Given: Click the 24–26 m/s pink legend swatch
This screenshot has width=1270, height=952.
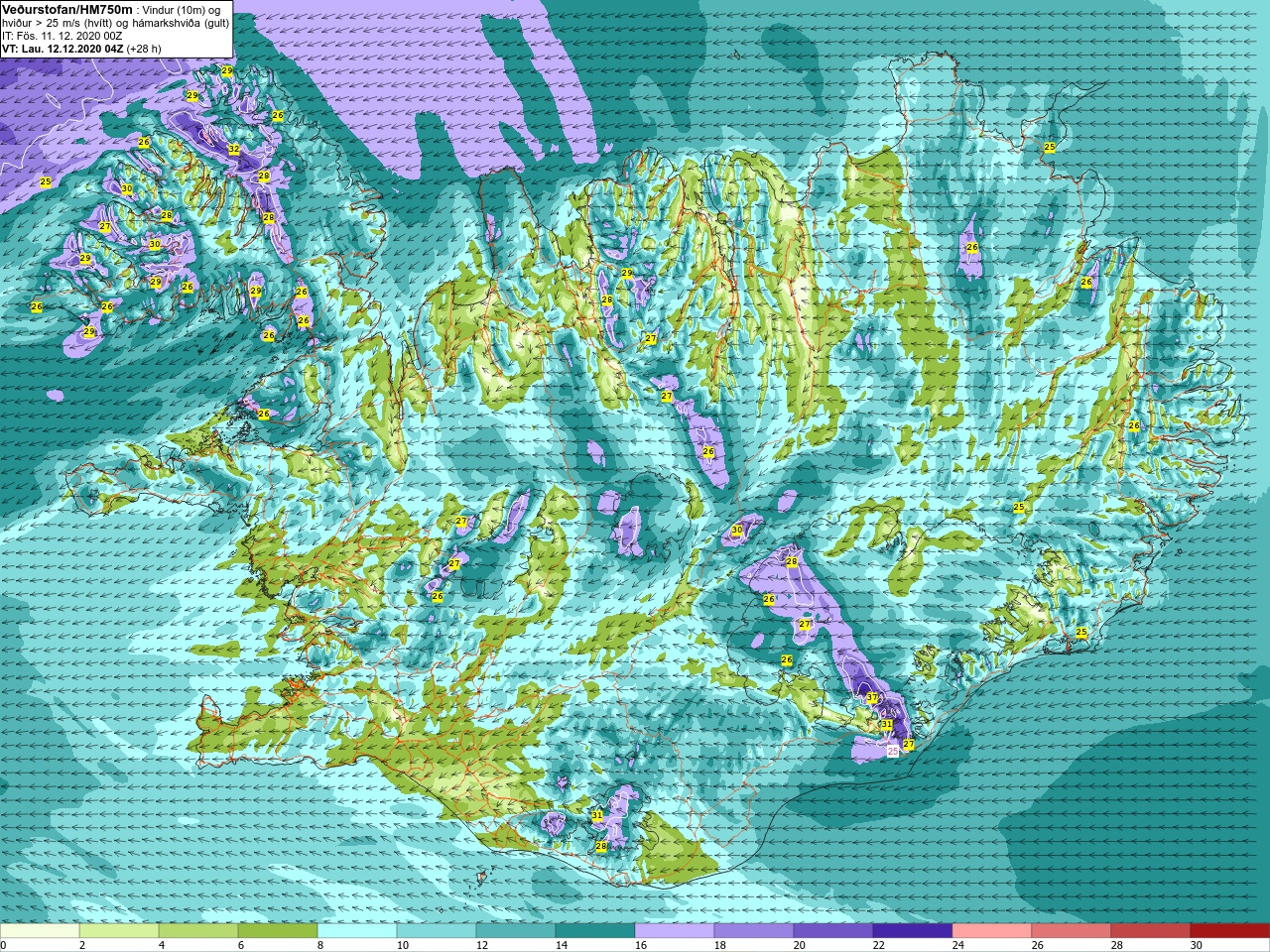Looking at the screenshot, I should tap(992, 931).
